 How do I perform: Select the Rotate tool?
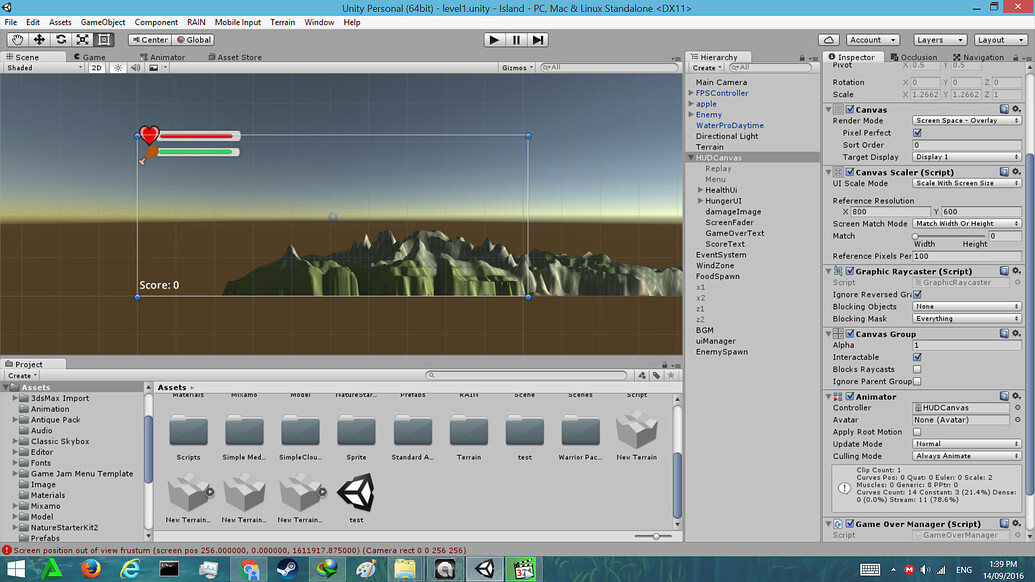click(61, 39)
